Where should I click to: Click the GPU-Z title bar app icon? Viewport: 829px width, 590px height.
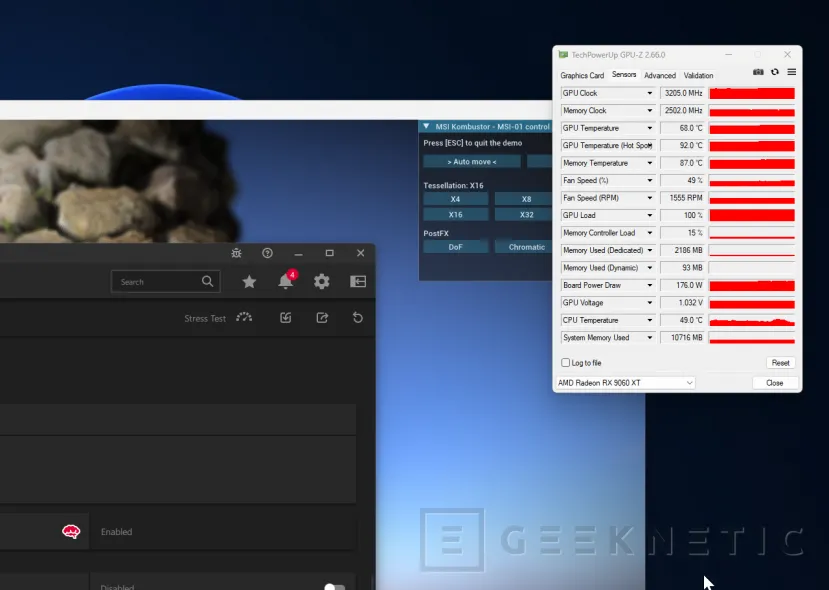pyautogui.click(x=563, y=54)
